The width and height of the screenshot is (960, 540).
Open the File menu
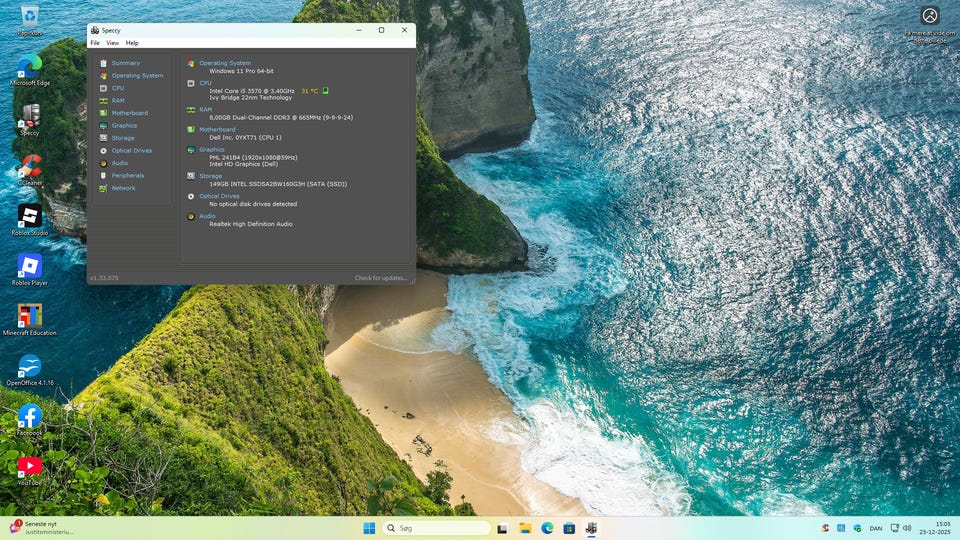click(95, 43)
